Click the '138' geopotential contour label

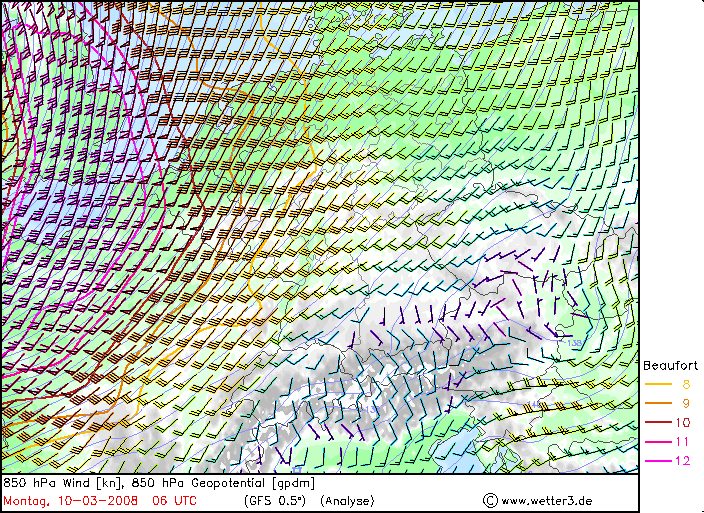574,344
